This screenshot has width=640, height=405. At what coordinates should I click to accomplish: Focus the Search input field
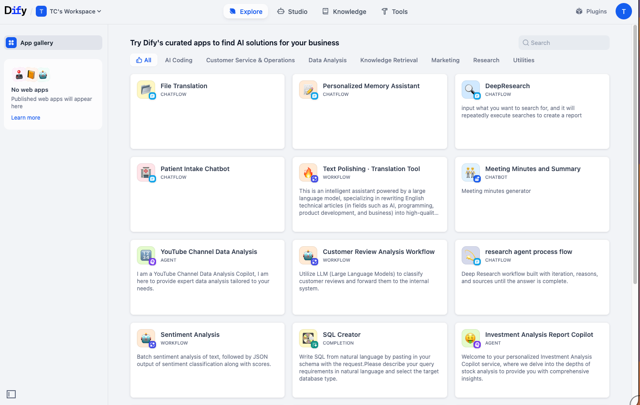point(564,42)
